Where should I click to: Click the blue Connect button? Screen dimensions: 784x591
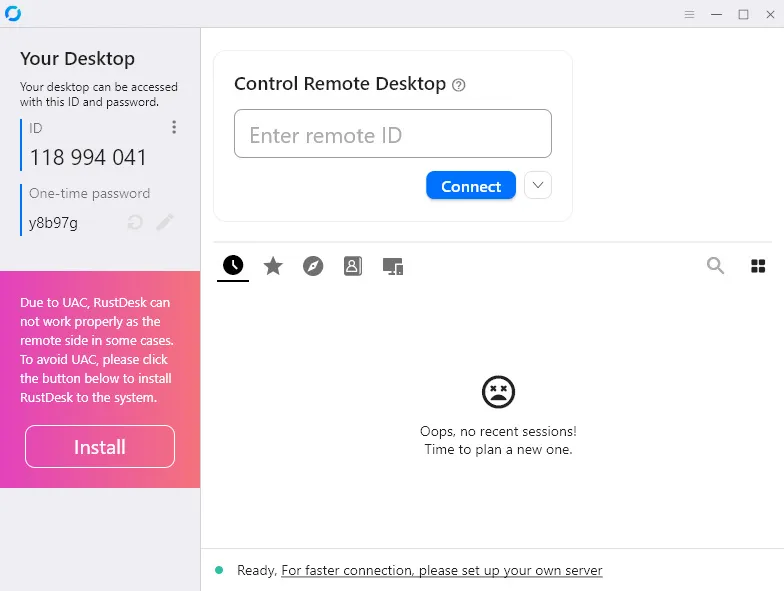click(471, 186)
